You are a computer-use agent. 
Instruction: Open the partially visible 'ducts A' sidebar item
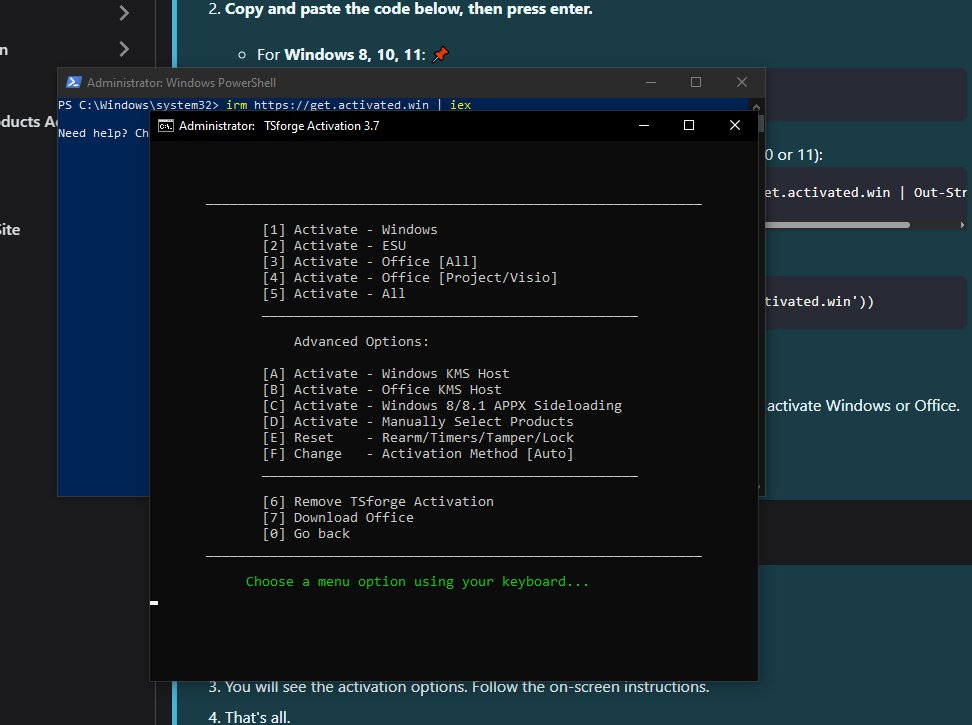[x=28, y=122]
